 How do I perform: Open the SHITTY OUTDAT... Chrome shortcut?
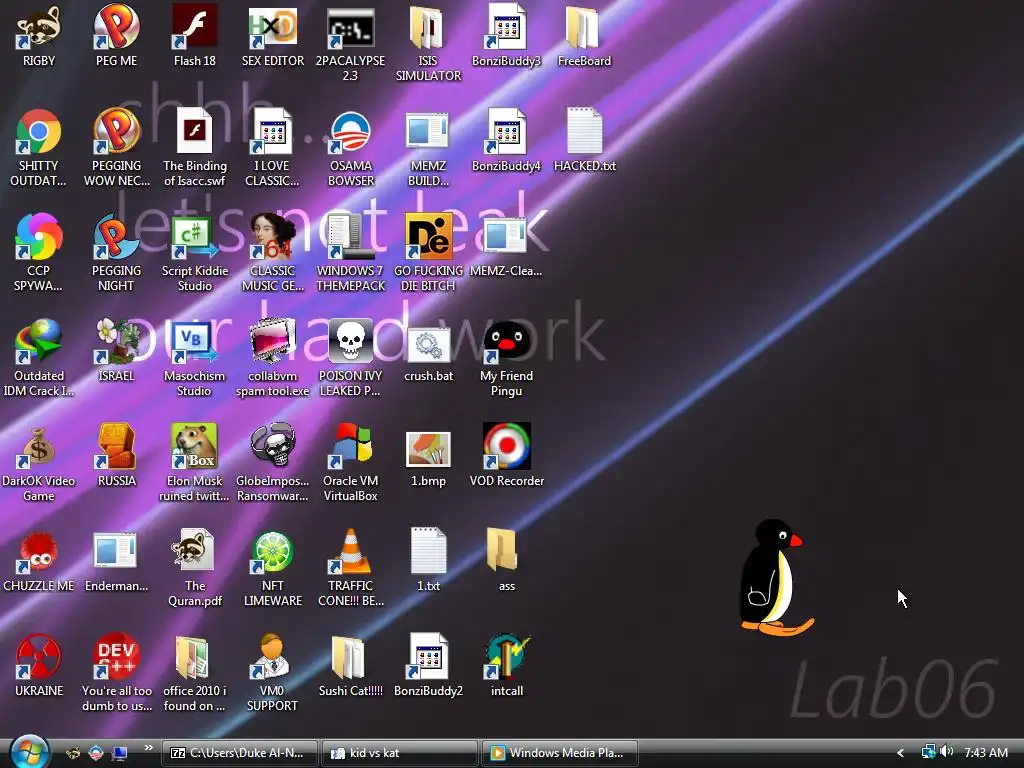point(39,132)
